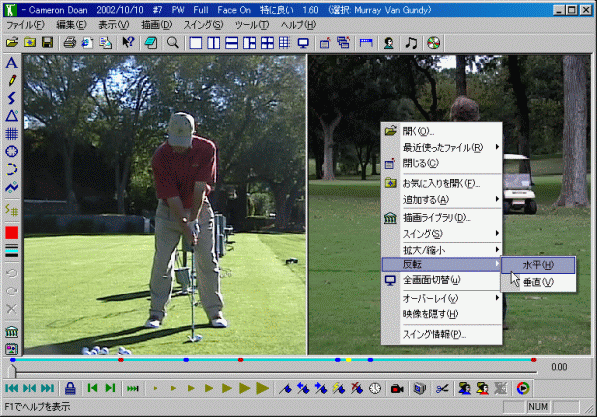Choose 描画ライブラリ(D) in context menu
Viewport: 597px width, 417px height.
coord(442,218)
